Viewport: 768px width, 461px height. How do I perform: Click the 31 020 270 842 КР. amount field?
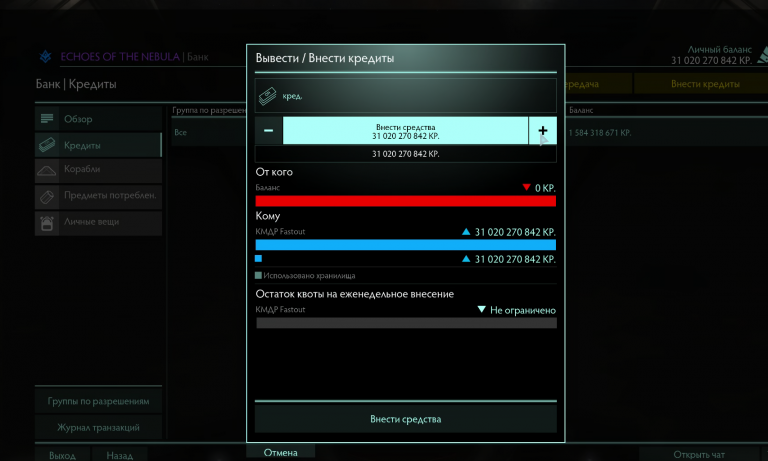[406, 154]
